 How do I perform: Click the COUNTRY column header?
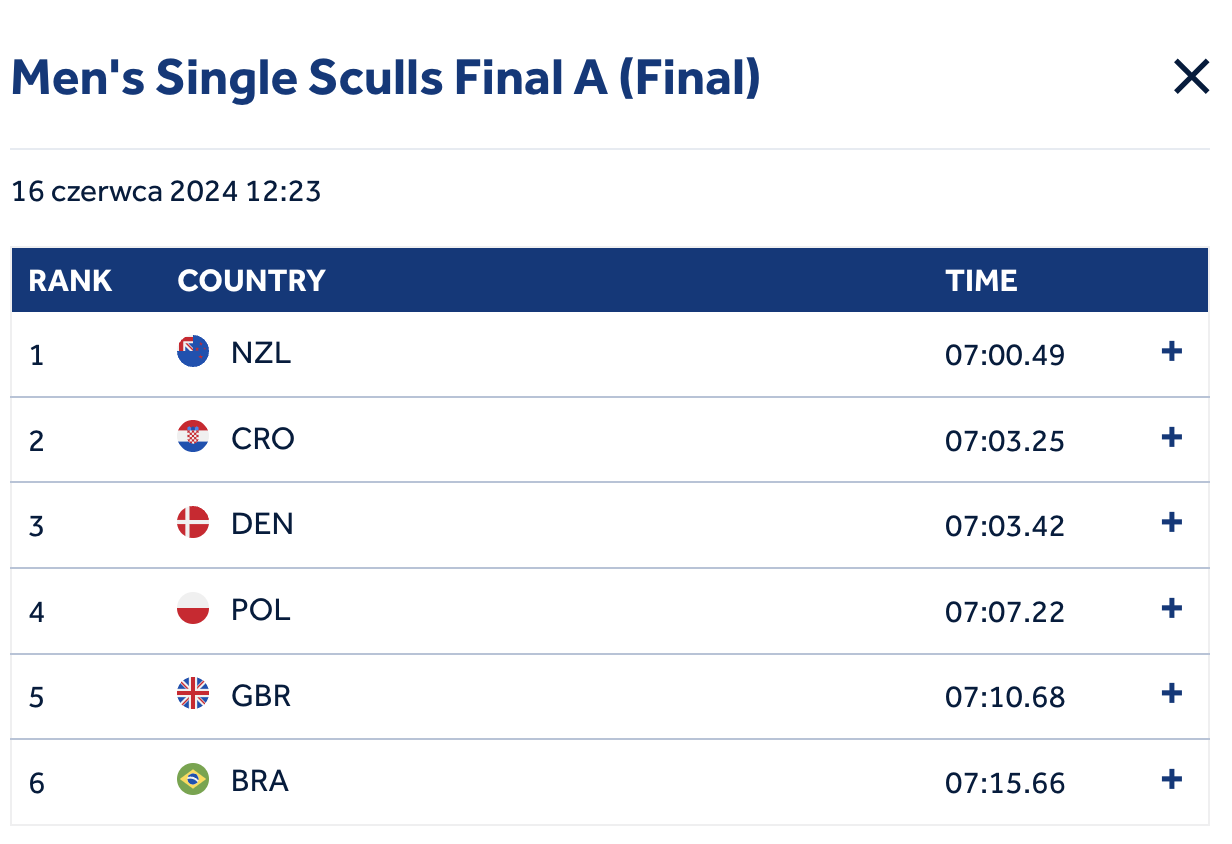251,281
